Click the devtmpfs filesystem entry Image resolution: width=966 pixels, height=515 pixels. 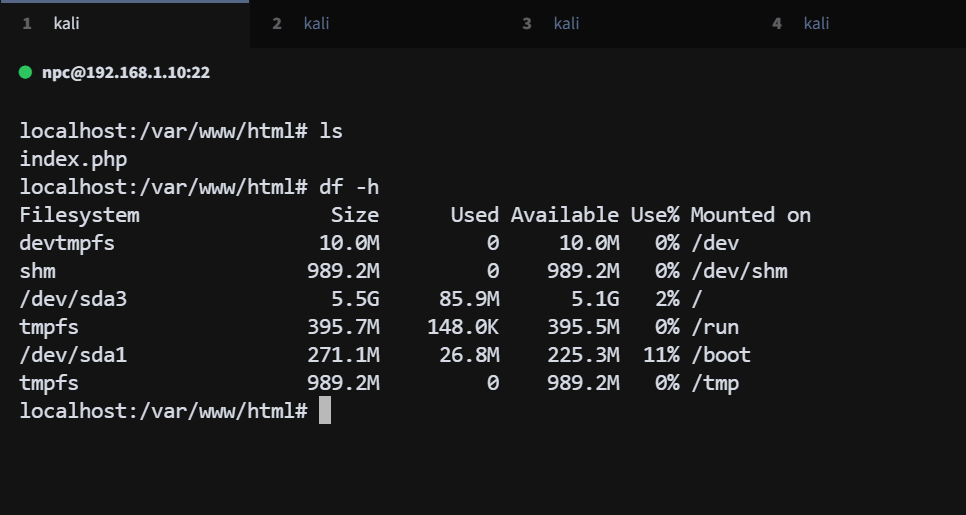click(67, 242)
